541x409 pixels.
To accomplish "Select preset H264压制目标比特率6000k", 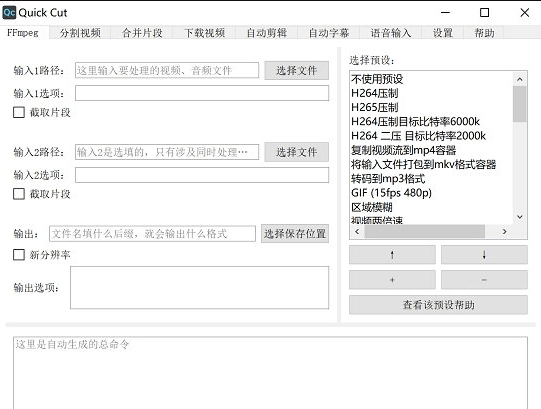I will pos(431,121).
